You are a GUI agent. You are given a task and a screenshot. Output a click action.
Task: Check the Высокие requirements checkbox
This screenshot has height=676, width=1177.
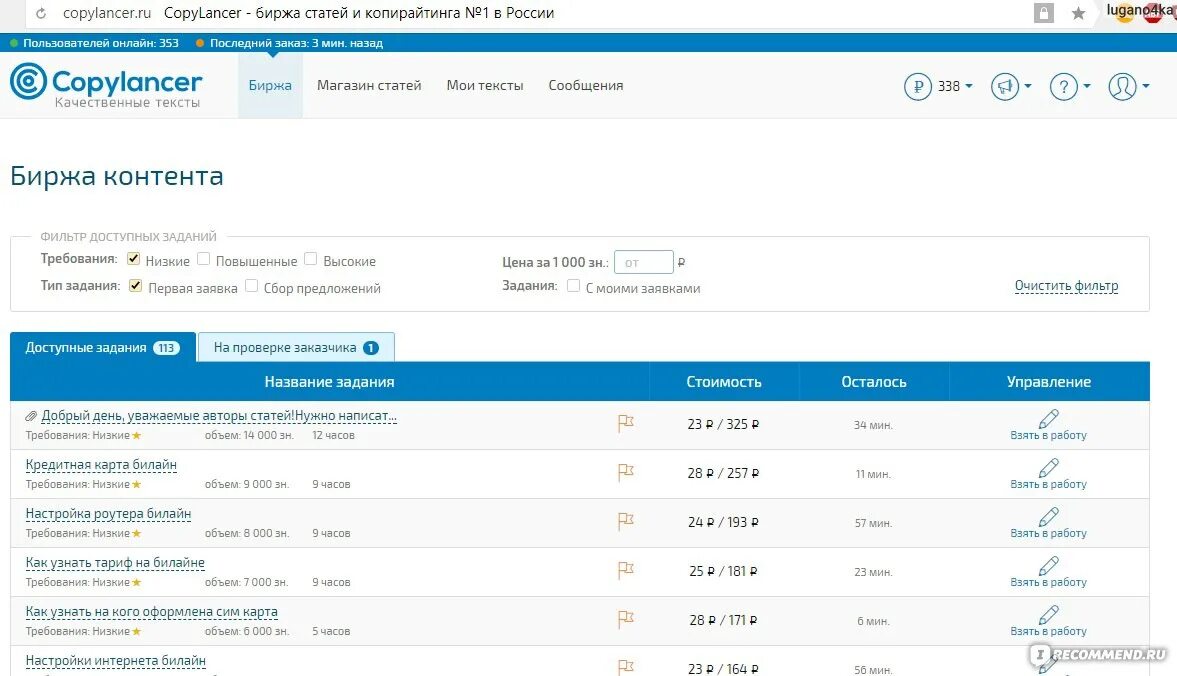[311, 259]
